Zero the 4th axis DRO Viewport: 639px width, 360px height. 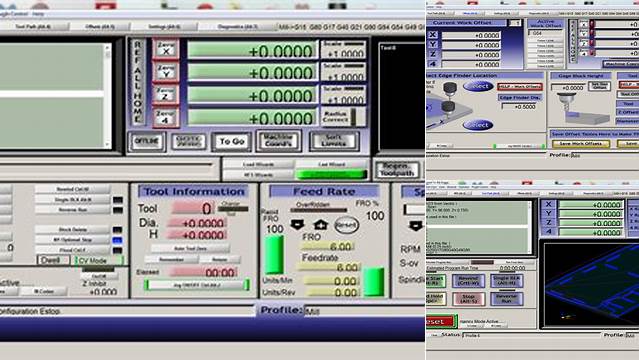coord(165,117)
